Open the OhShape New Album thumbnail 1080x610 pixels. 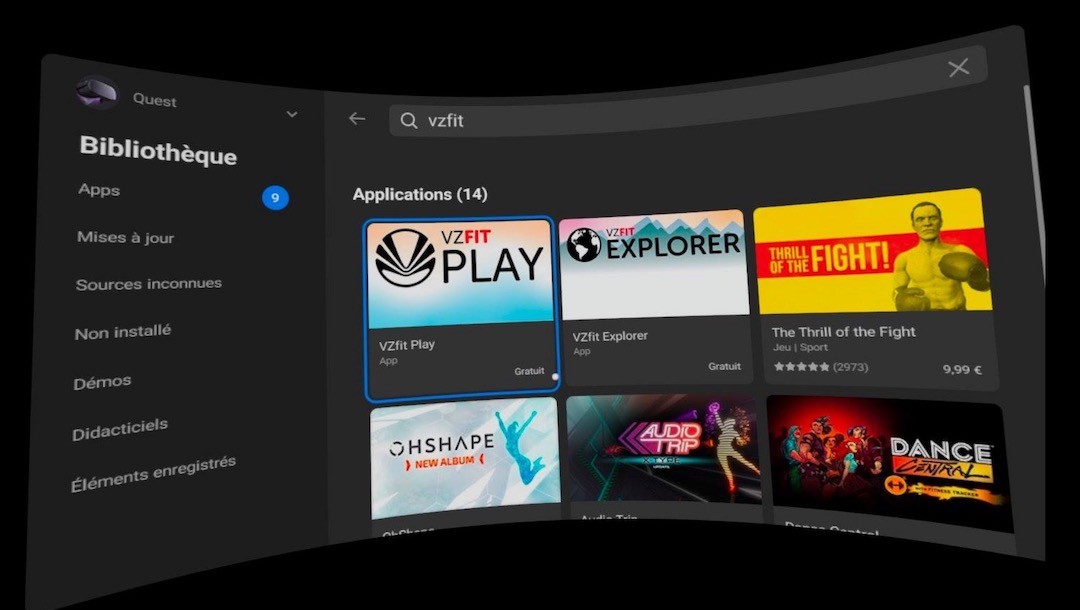[x=466, y=458]
